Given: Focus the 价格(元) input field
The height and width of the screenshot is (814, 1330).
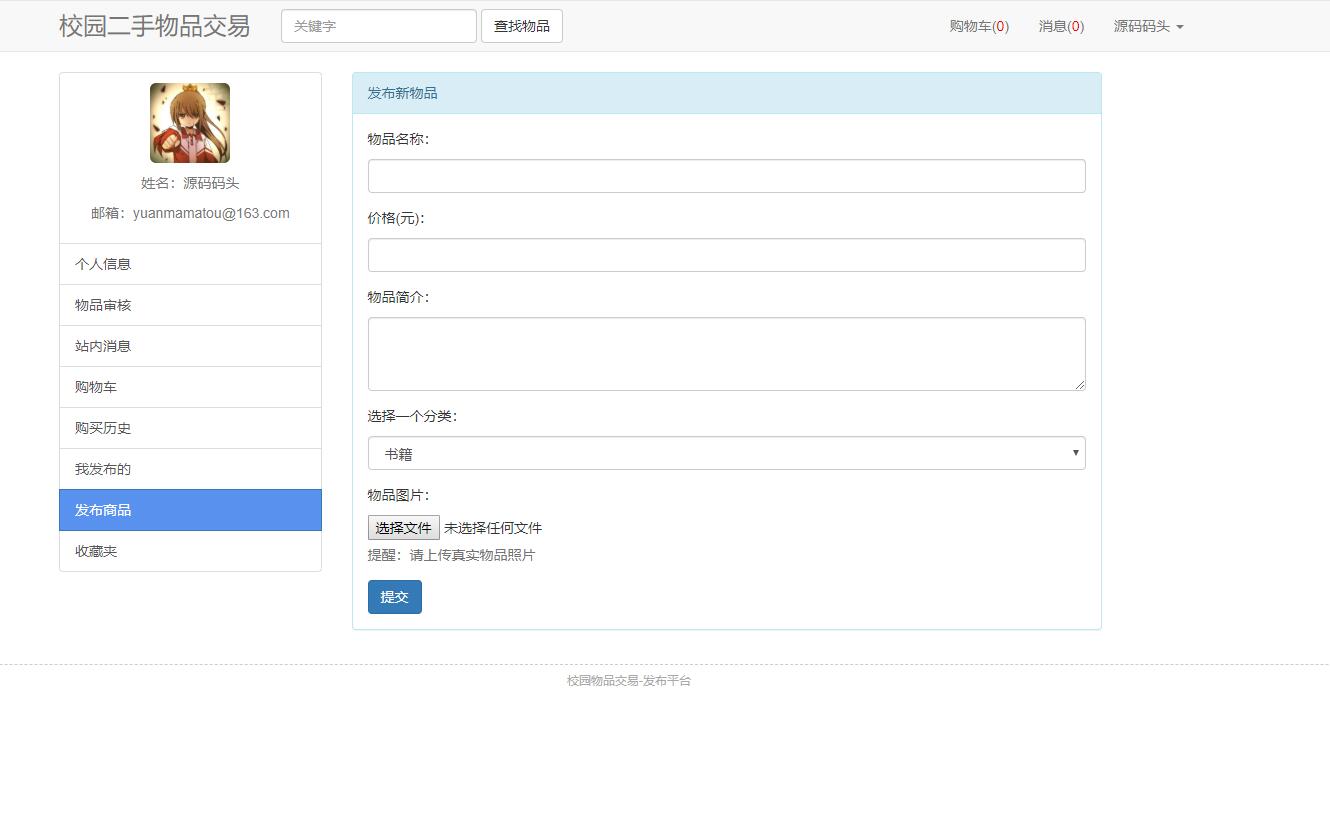Looking at the screenshot, I should (726, 255).
